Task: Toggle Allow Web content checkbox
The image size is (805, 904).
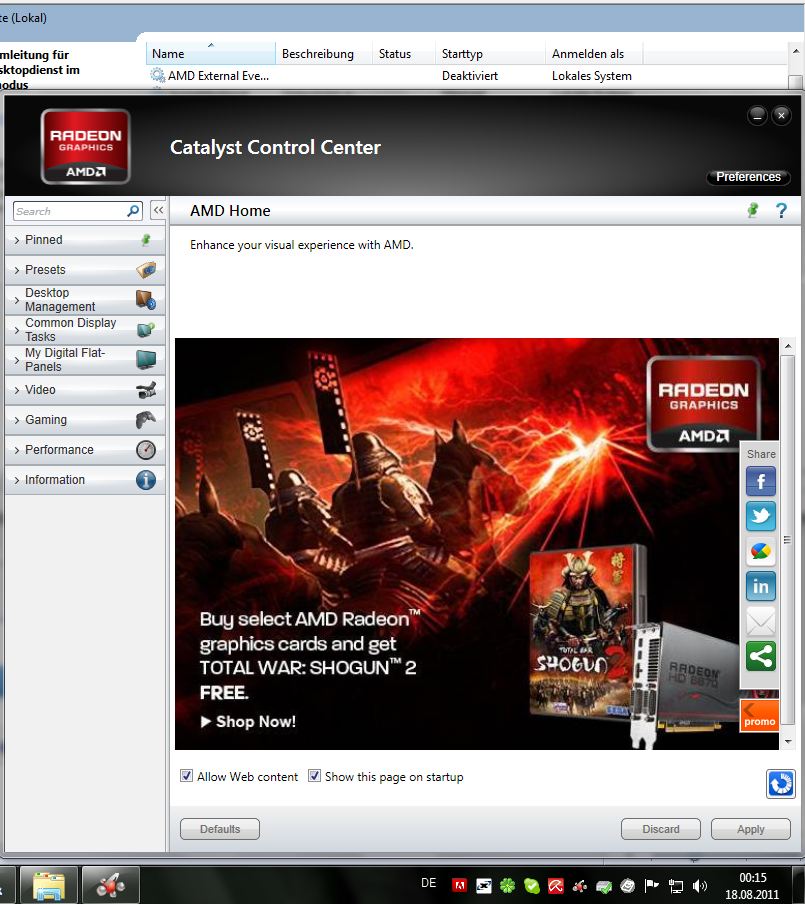Action: [186, 776]
